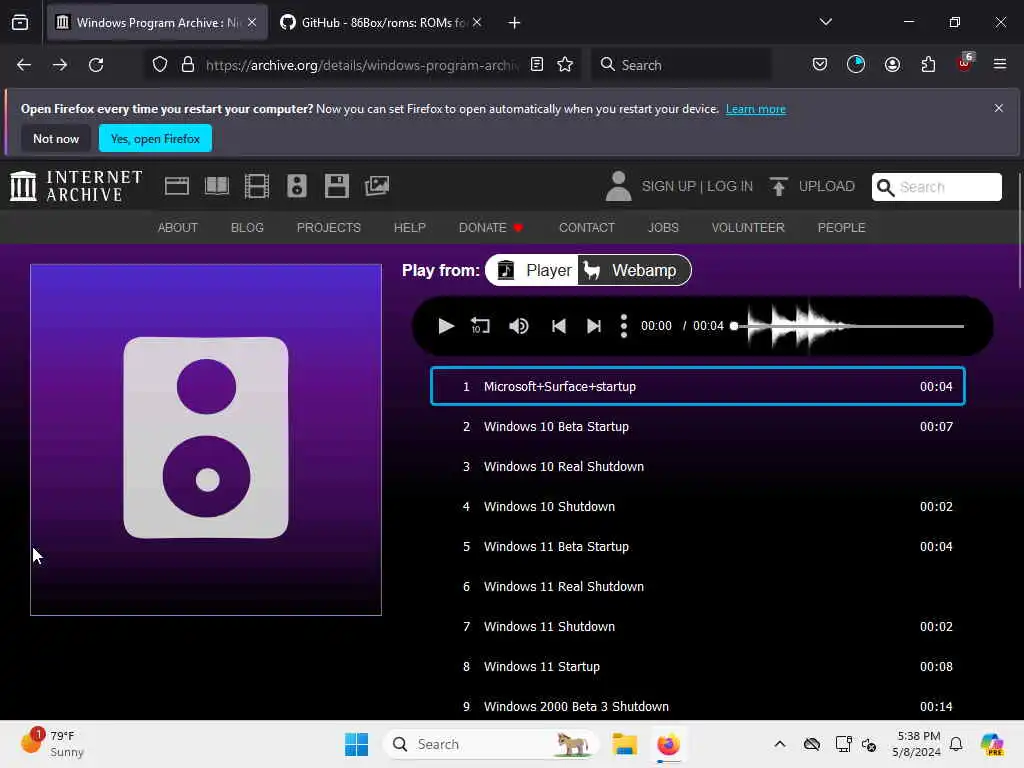Select track Microsoft+Surface+startup
This screenshot has height=768, width=1024.
coord(697,386)
